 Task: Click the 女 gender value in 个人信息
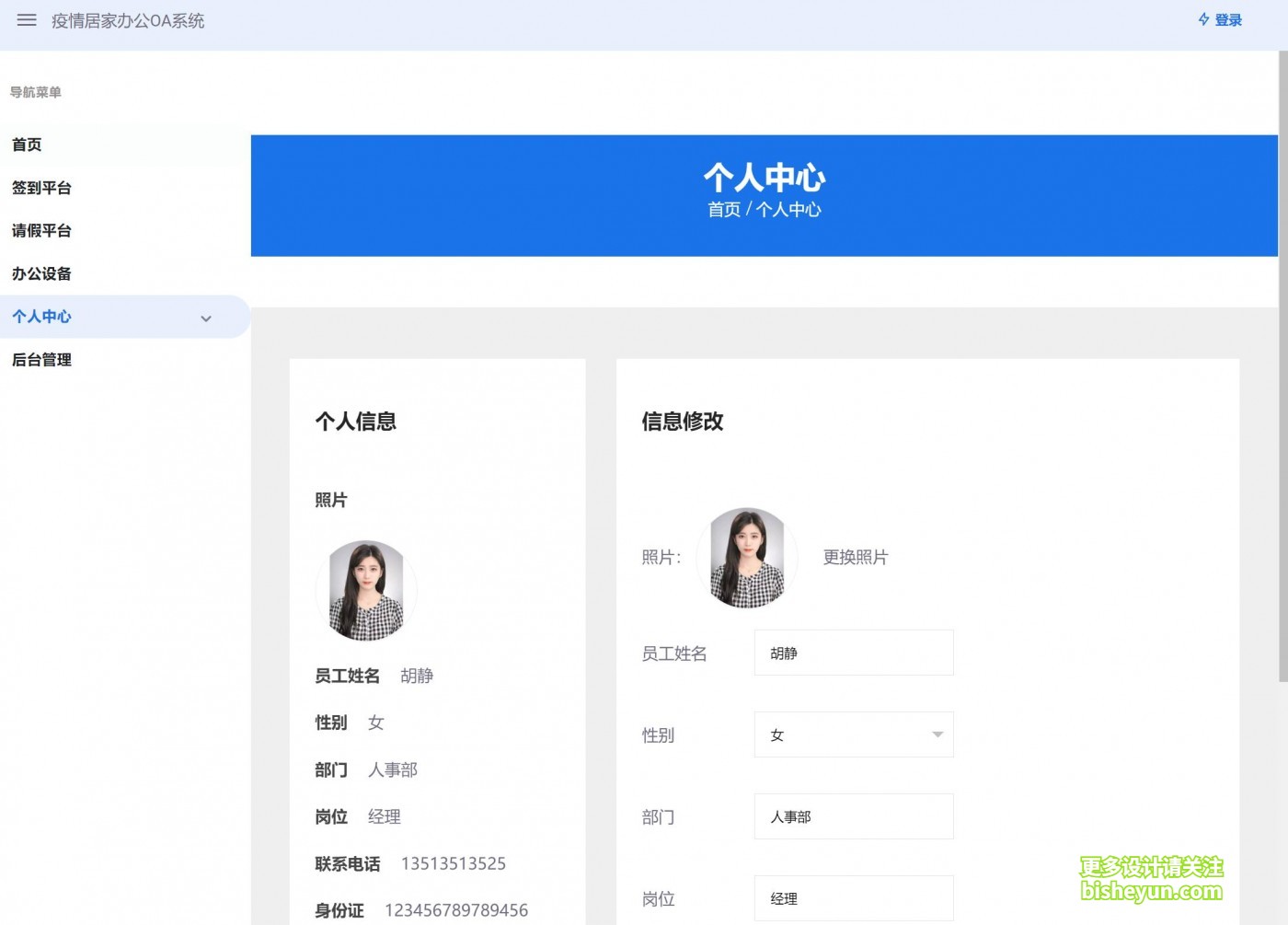coord(375,723)
